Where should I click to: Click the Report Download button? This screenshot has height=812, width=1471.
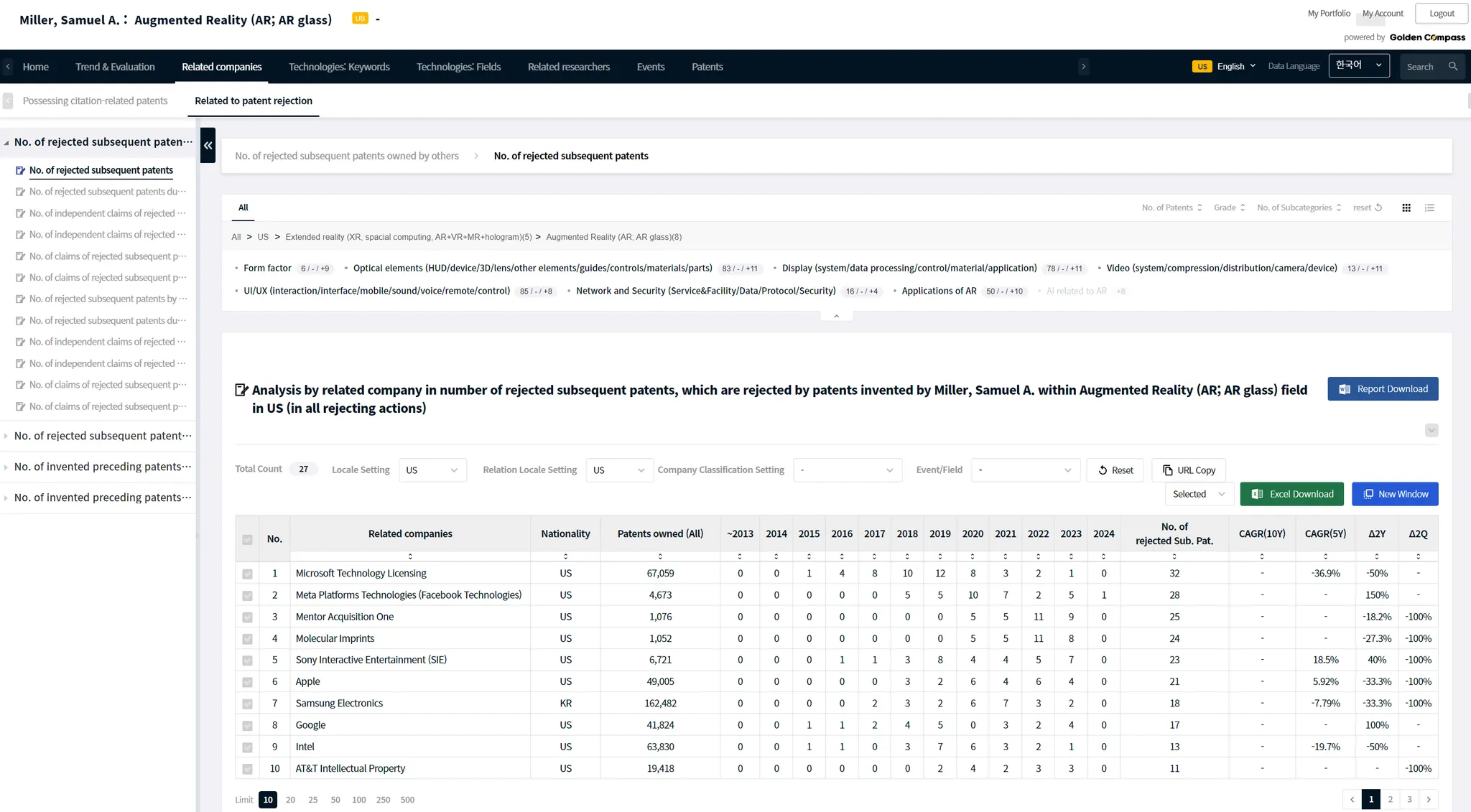(x=1382, y=389)
